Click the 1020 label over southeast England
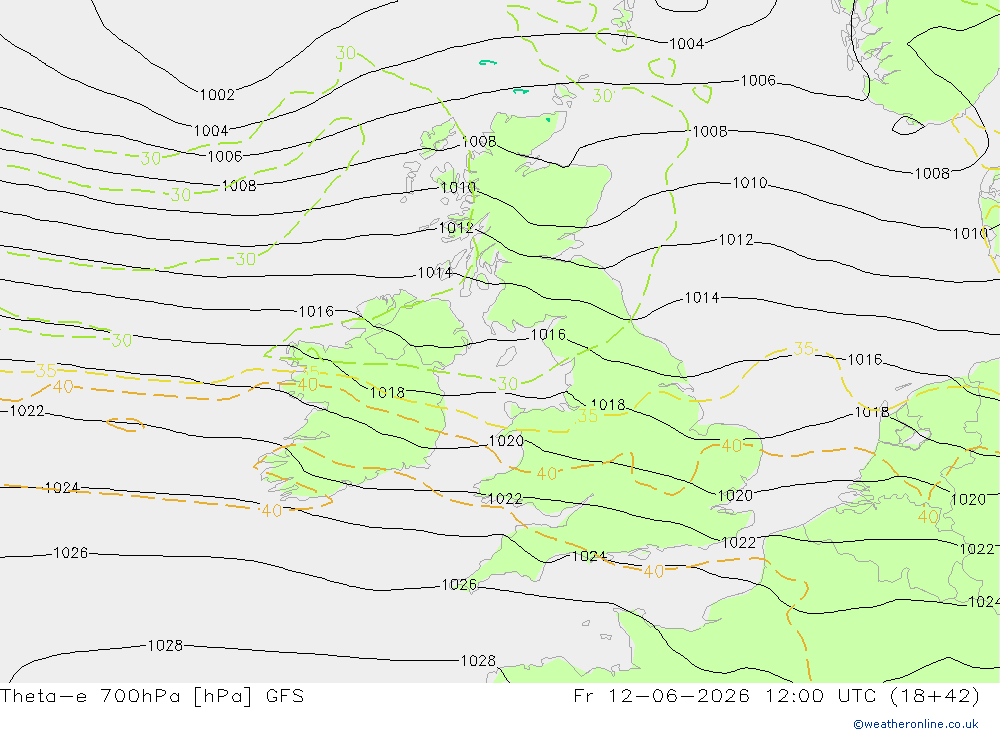Viewport: 1000px width, 733px height. coord(735,496)
